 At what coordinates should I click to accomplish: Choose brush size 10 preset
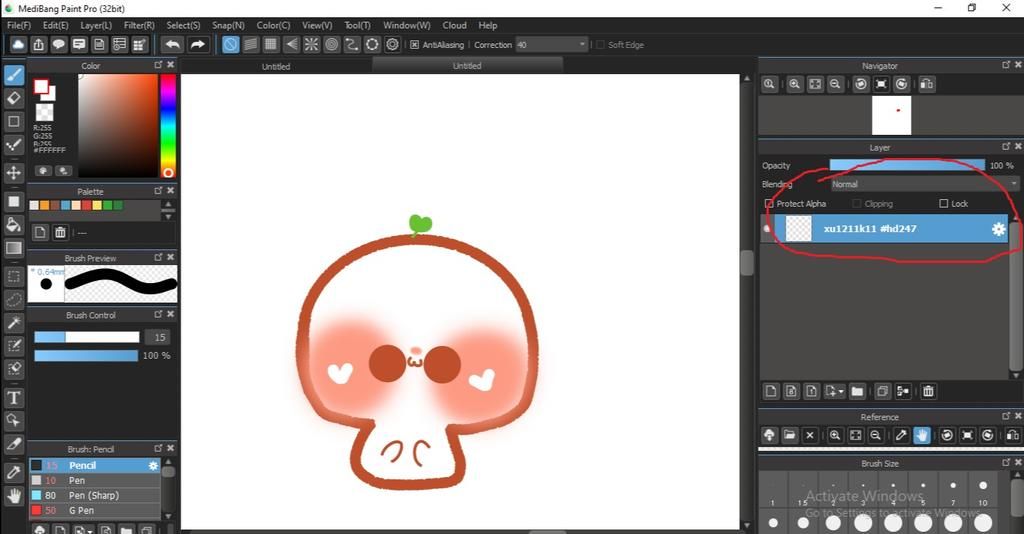pos(983,491)
